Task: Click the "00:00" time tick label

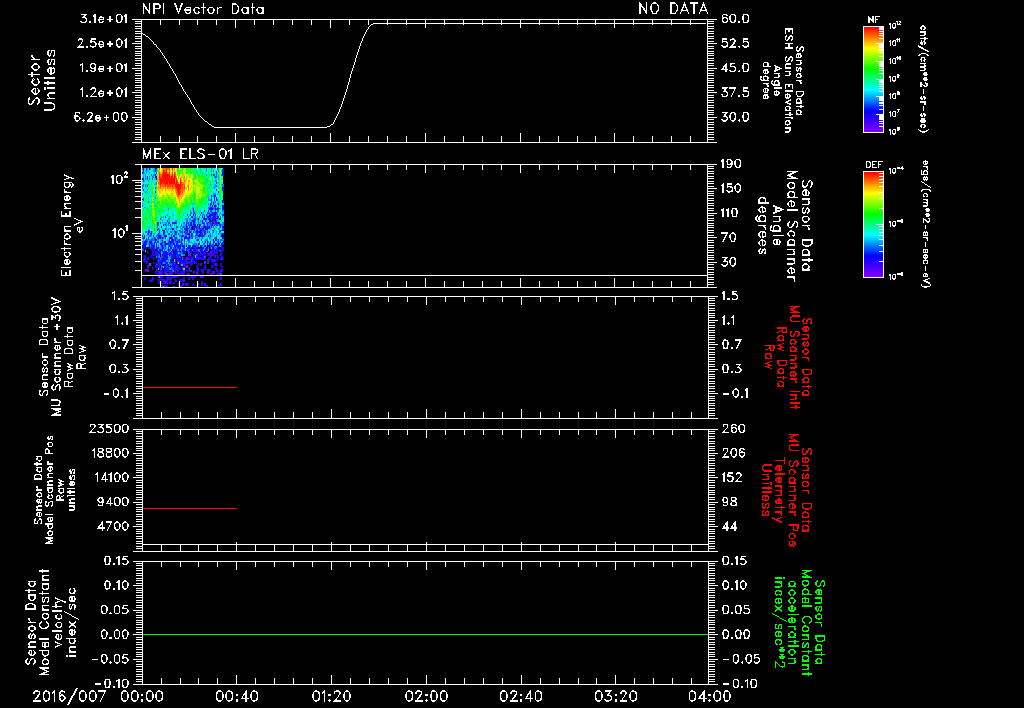Action: click(x=142, y=696)
